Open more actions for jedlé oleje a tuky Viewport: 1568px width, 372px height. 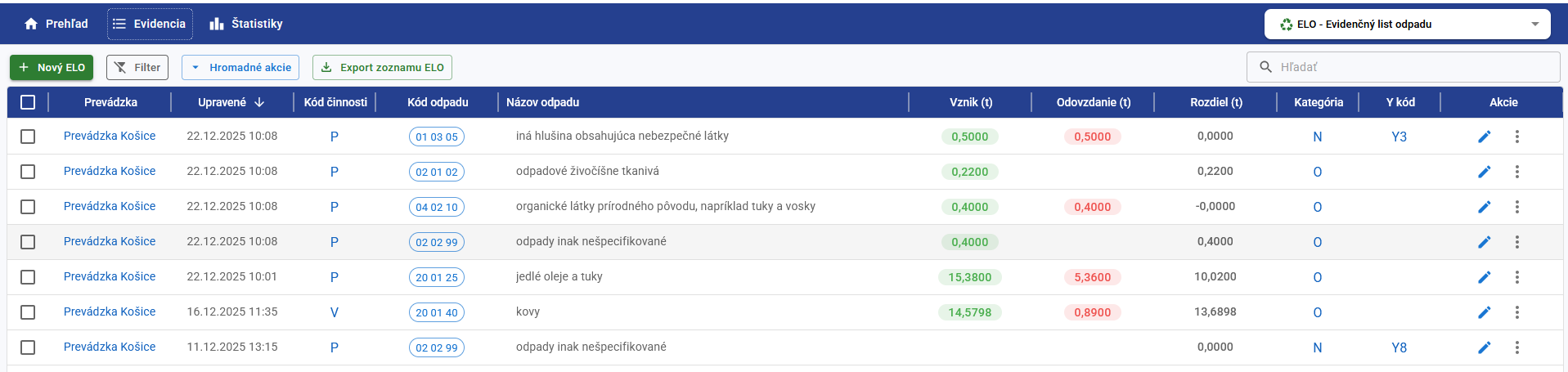(x=1516, y=277)
